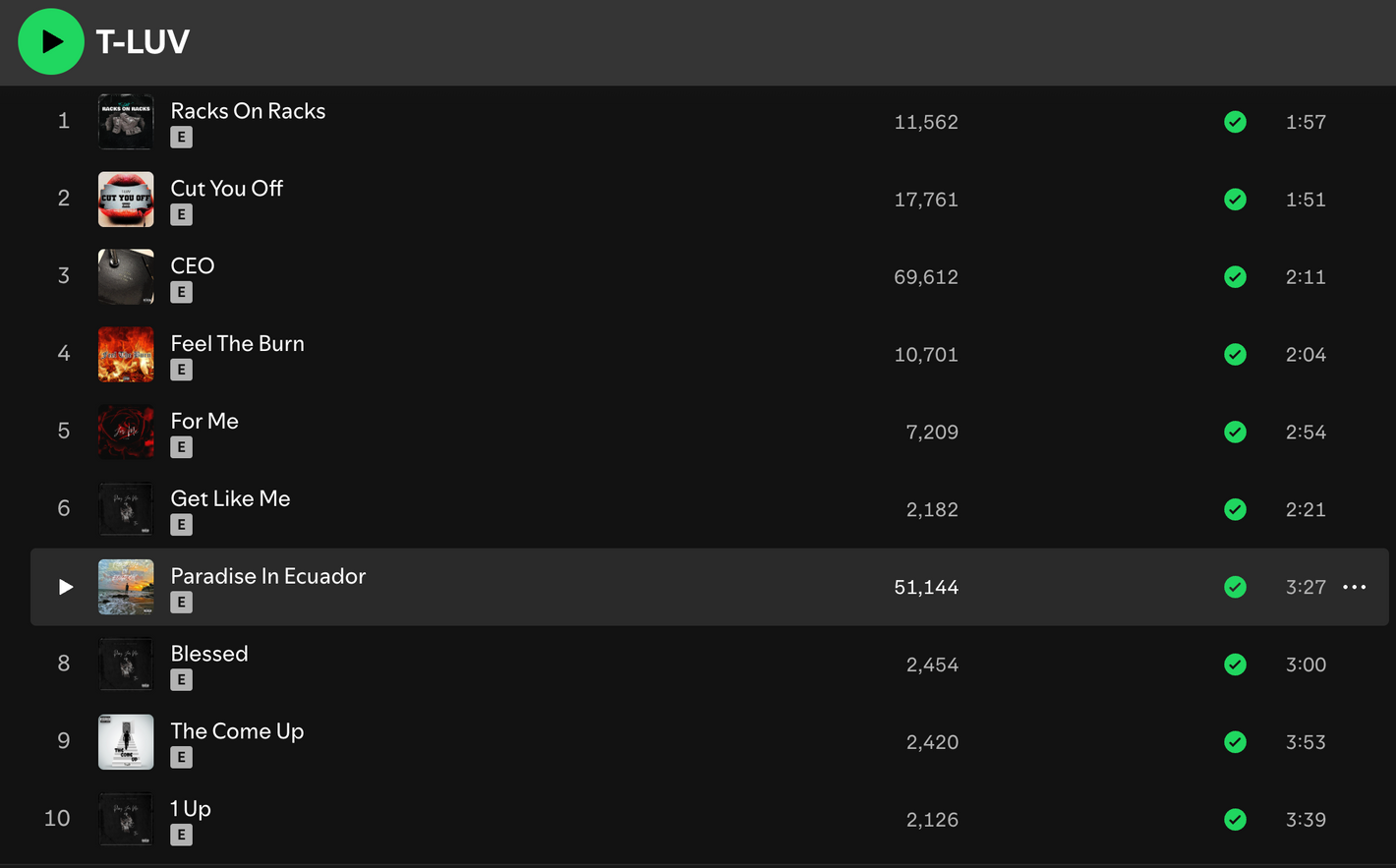Viewport: 1396px width, 868px height.
Task: Remove Cut You Off from liked songs
Action: click(x=1235, y=200)
